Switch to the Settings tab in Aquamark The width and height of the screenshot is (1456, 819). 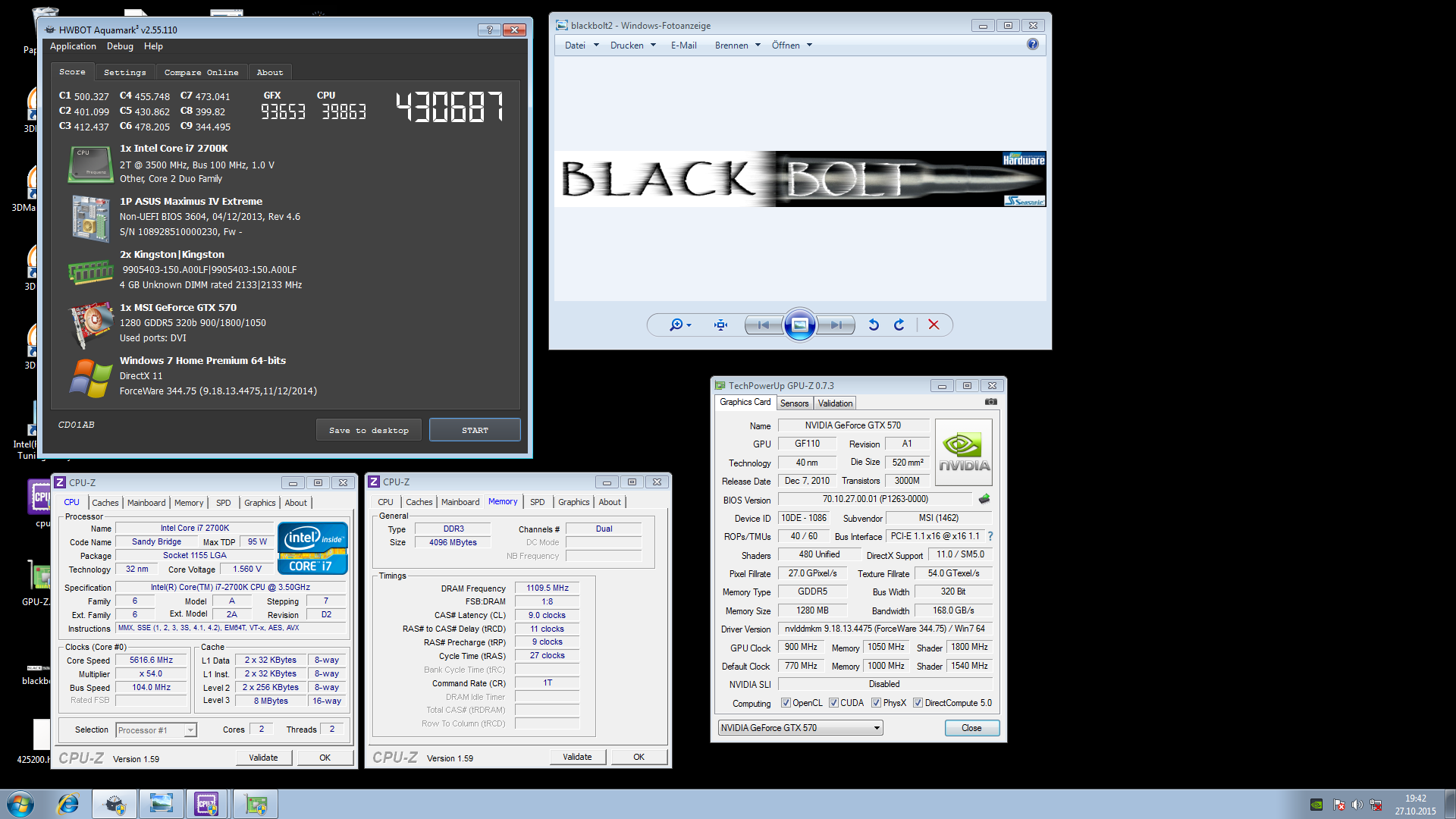click(125, 72)
